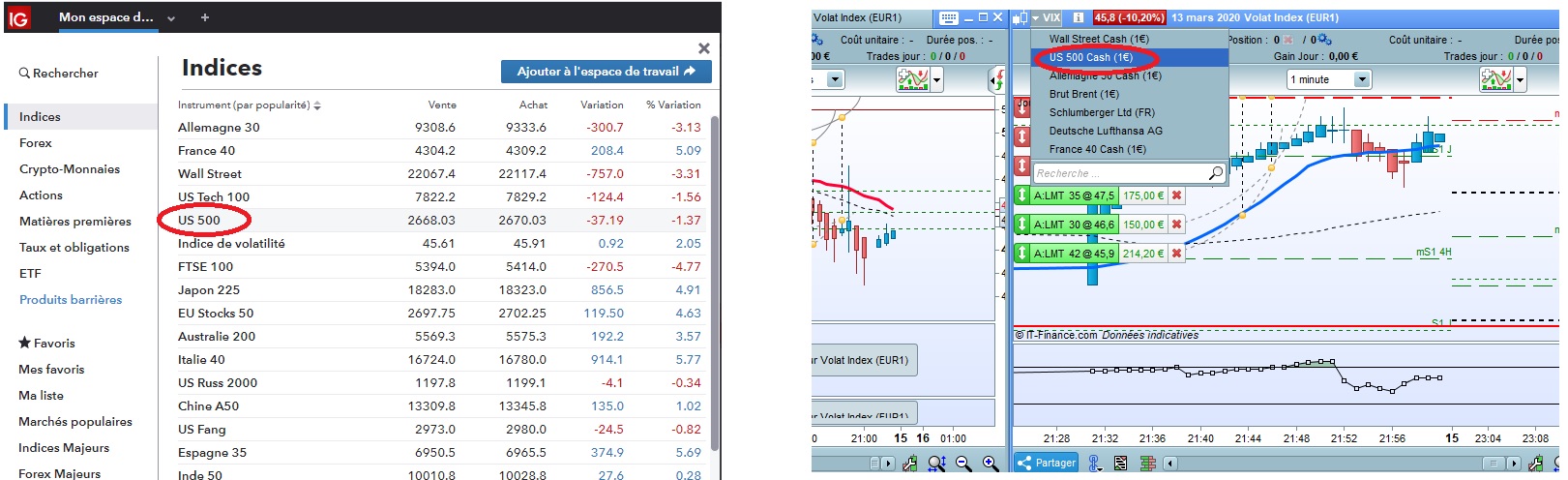
Task: Expand the arrow beside left indicators icon
Action: (937, 80)
